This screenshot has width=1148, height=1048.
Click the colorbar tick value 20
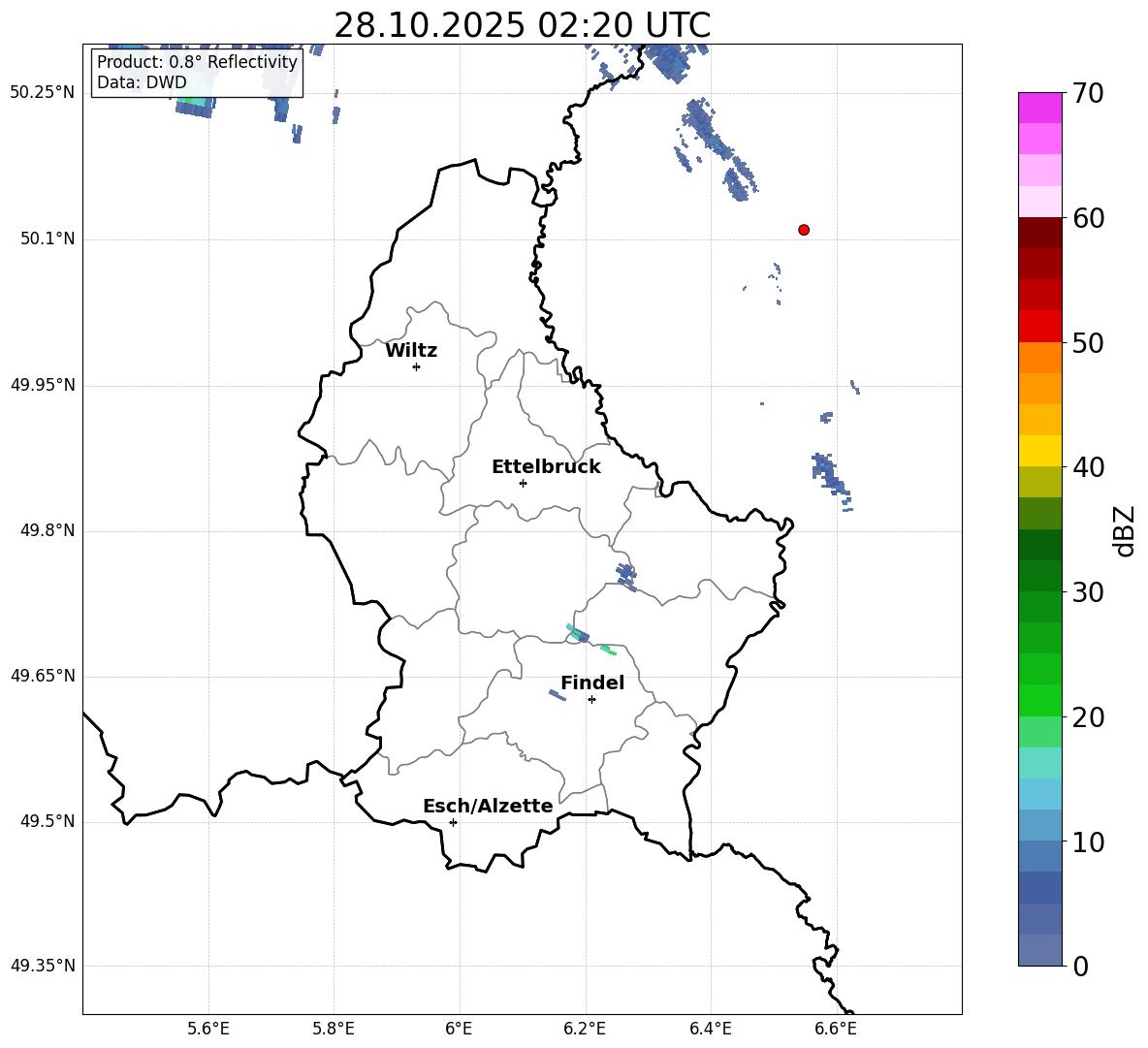click(x=1088, y=717)
